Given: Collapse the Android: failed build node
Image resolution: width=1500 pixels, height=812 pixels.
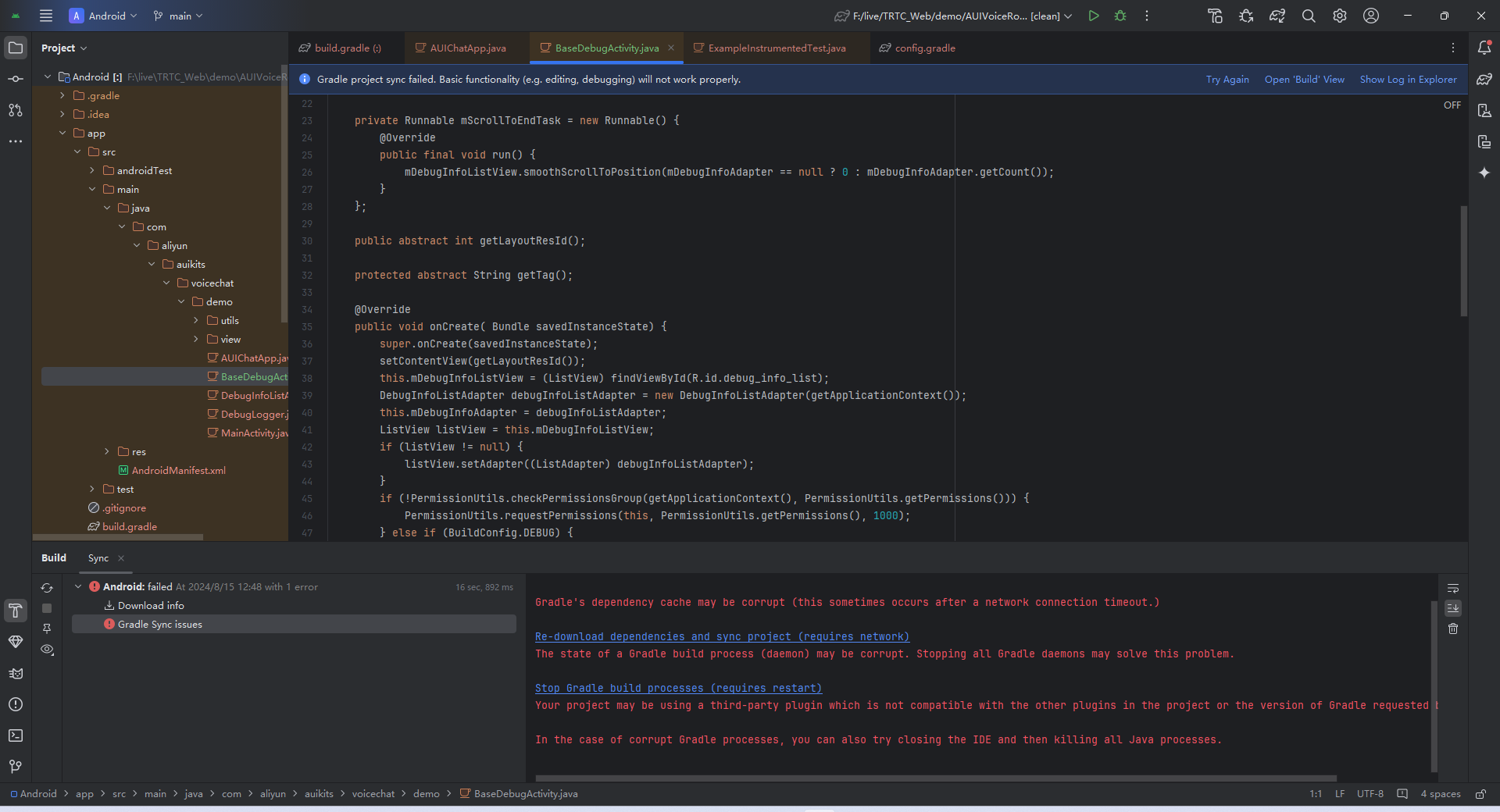Looking at the screenshot, I should coord(78,586).
